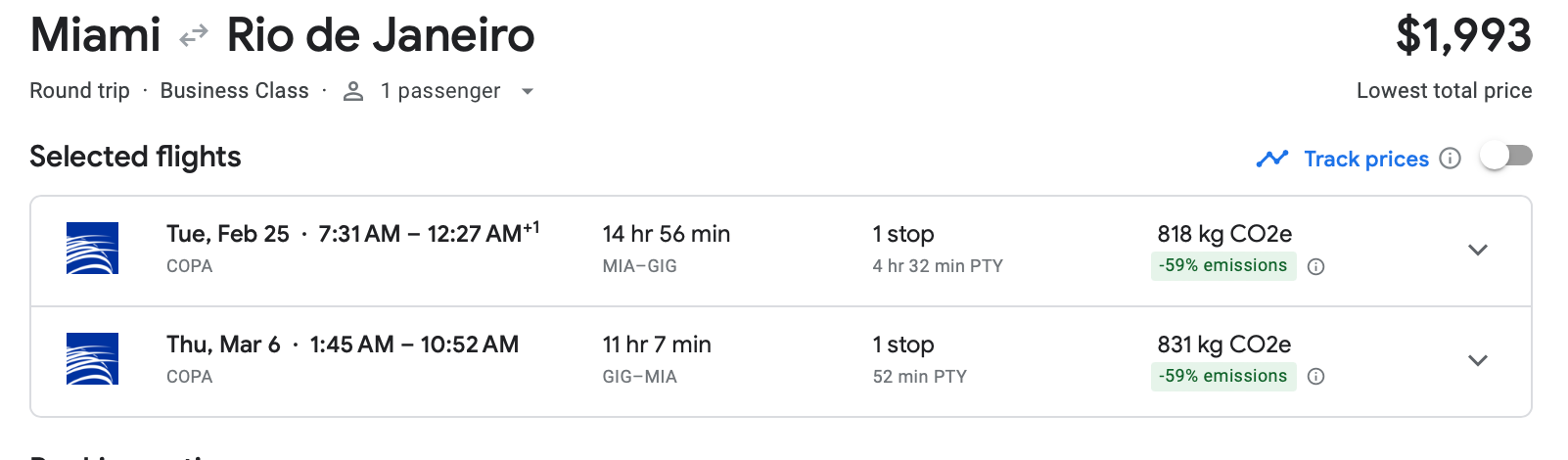This screenshot has height=460, width=1568.
Task: Click the swap arrows between Miami and Rio
Action: click(x=194, y=36)
